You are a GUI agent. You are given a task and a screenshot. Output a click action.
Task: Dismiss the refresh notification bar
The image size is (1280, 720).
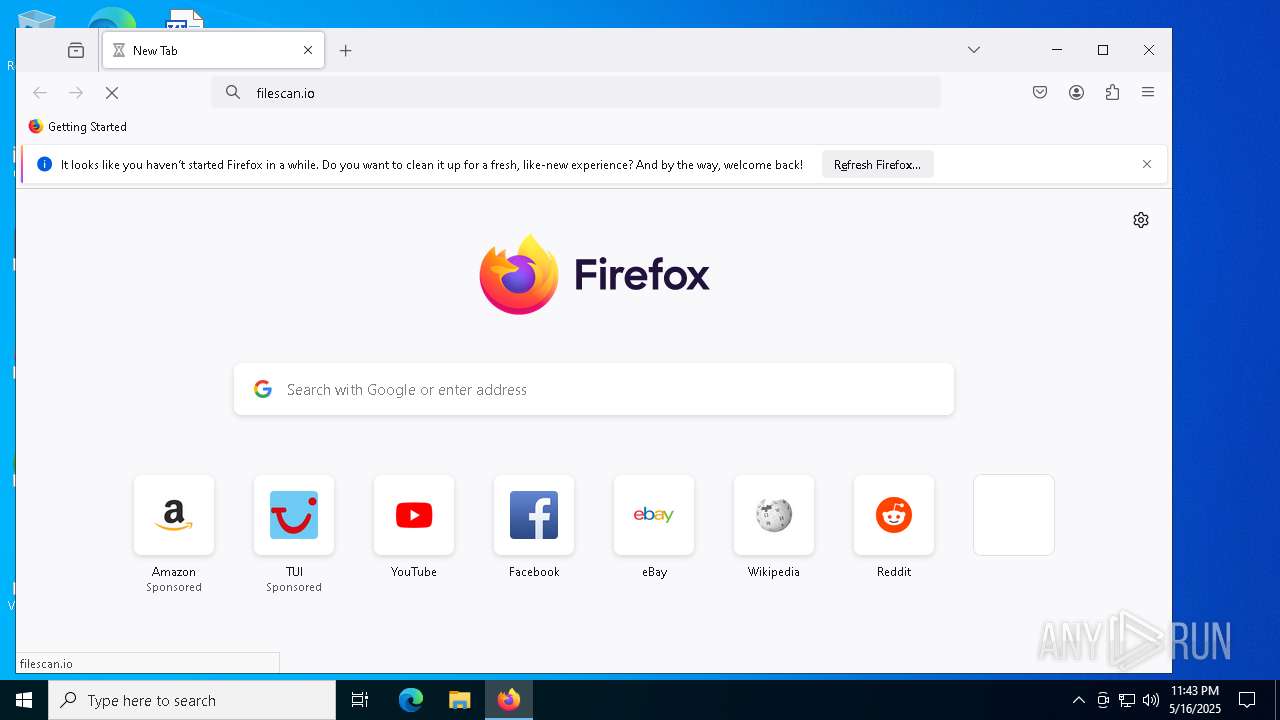pos(1147,164)
